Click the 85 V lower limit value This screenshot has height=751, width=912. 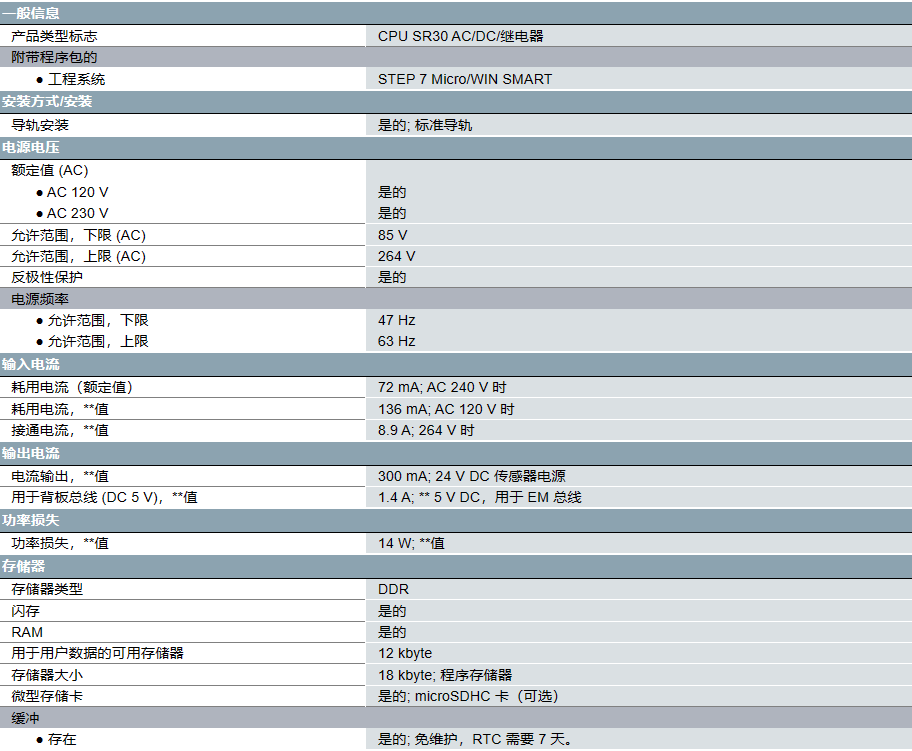coord(392,235)
